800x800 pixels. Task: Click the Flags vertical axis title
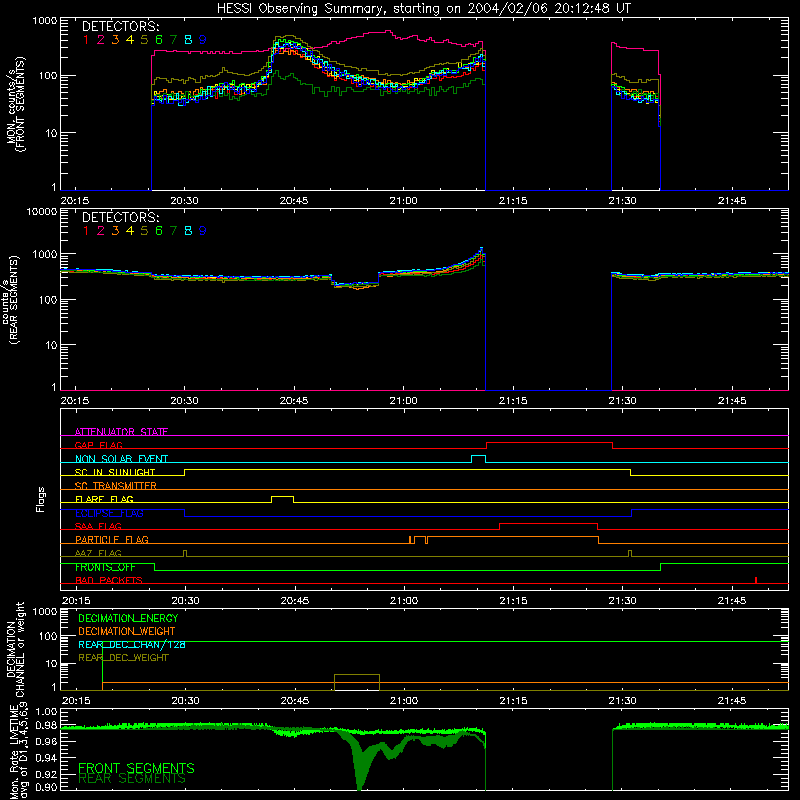(x=41, y=499)
